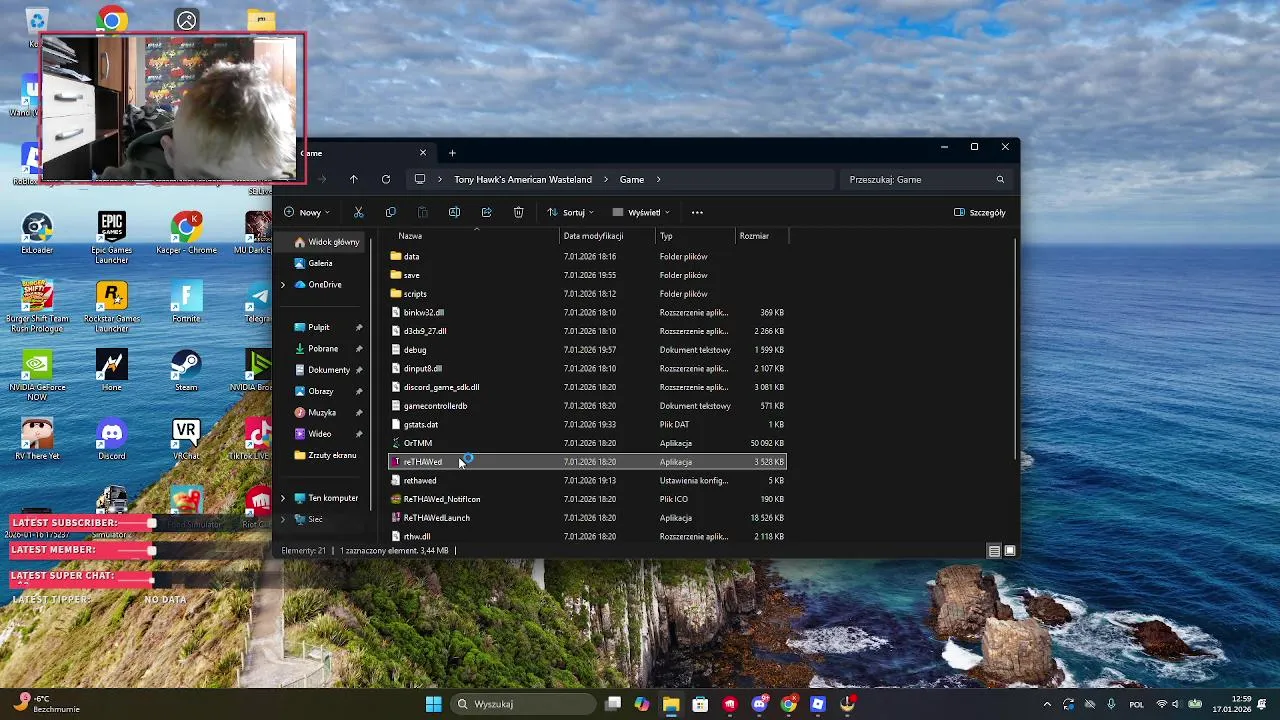This screenshot has height=720, width=1280.
Task: Select the OrTMM application file
Action: (587, 443)
